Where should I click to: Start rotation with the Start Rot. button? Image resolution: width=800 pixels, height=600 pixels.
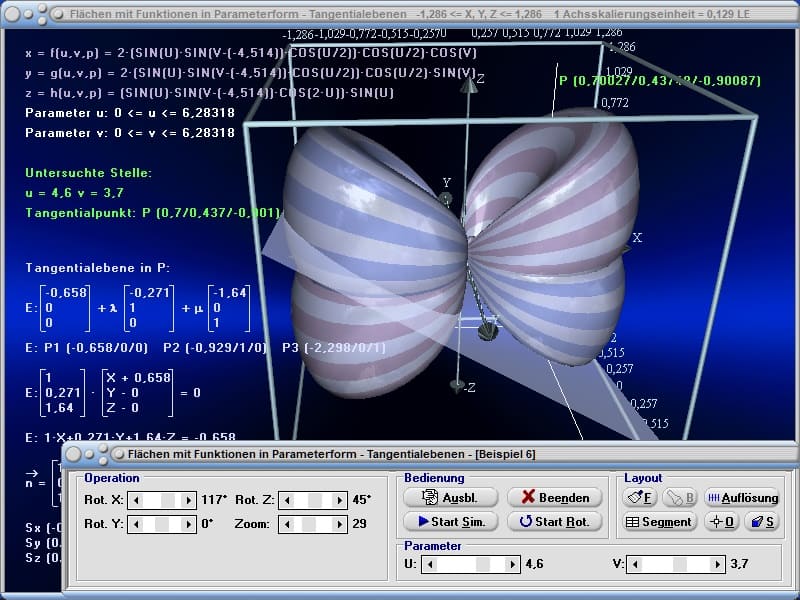click(555, 521)
